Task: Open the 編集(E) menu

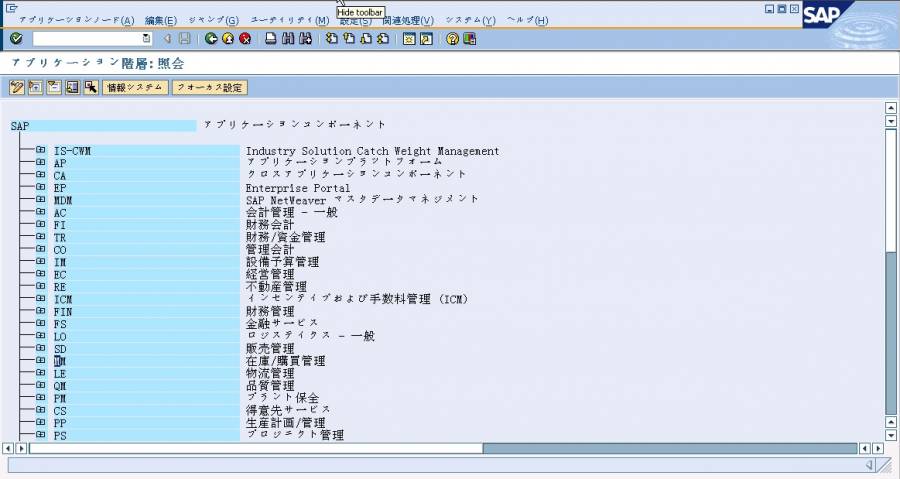Action: point(160,20)
